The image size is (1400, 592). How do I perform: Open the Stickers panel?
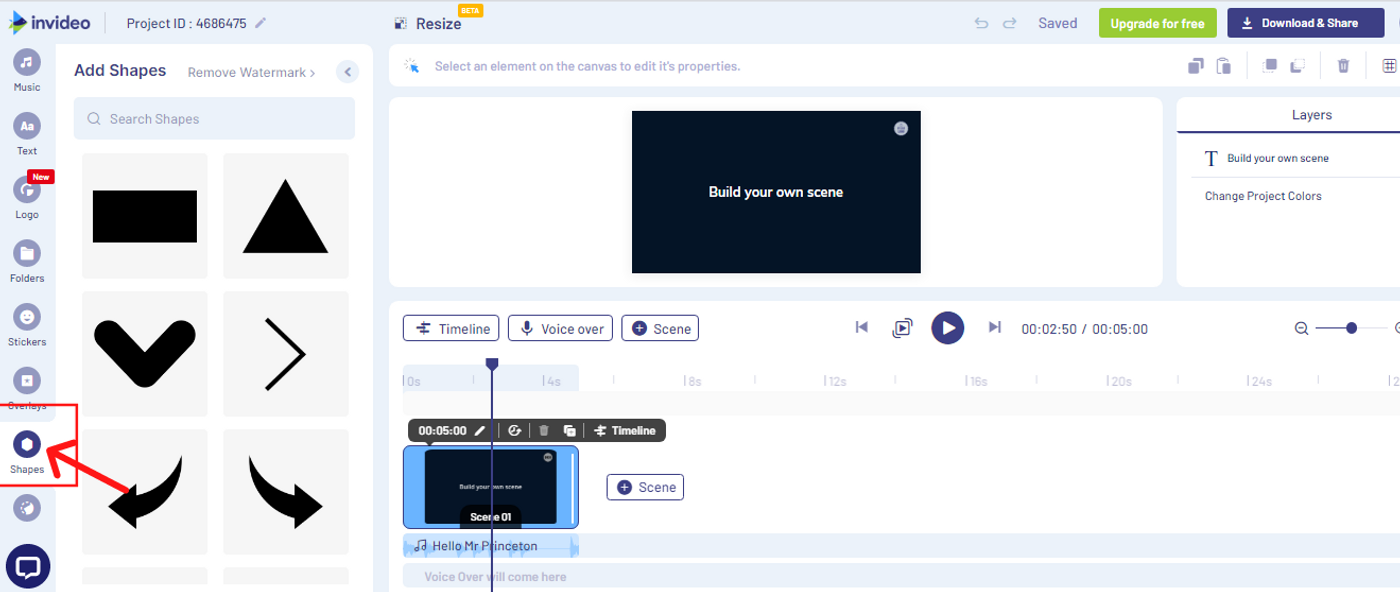tap(26, 321)
